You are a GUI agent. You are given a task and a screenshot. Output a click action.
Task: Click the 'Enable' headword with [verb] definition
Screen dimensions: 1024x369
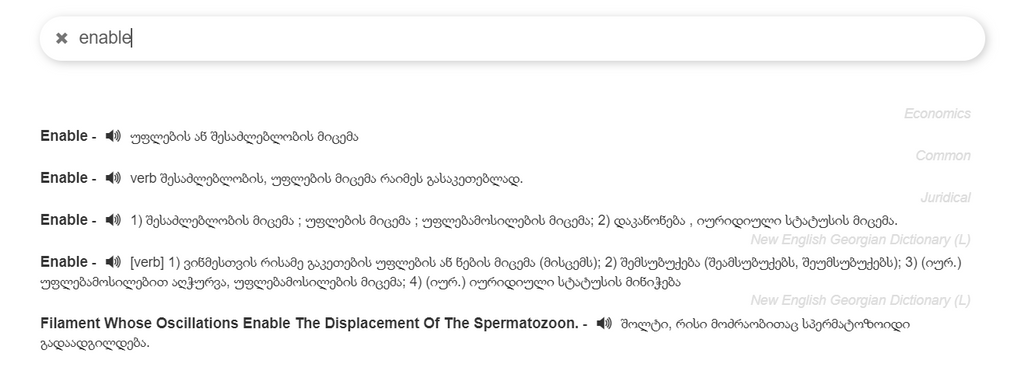[64, 261]
